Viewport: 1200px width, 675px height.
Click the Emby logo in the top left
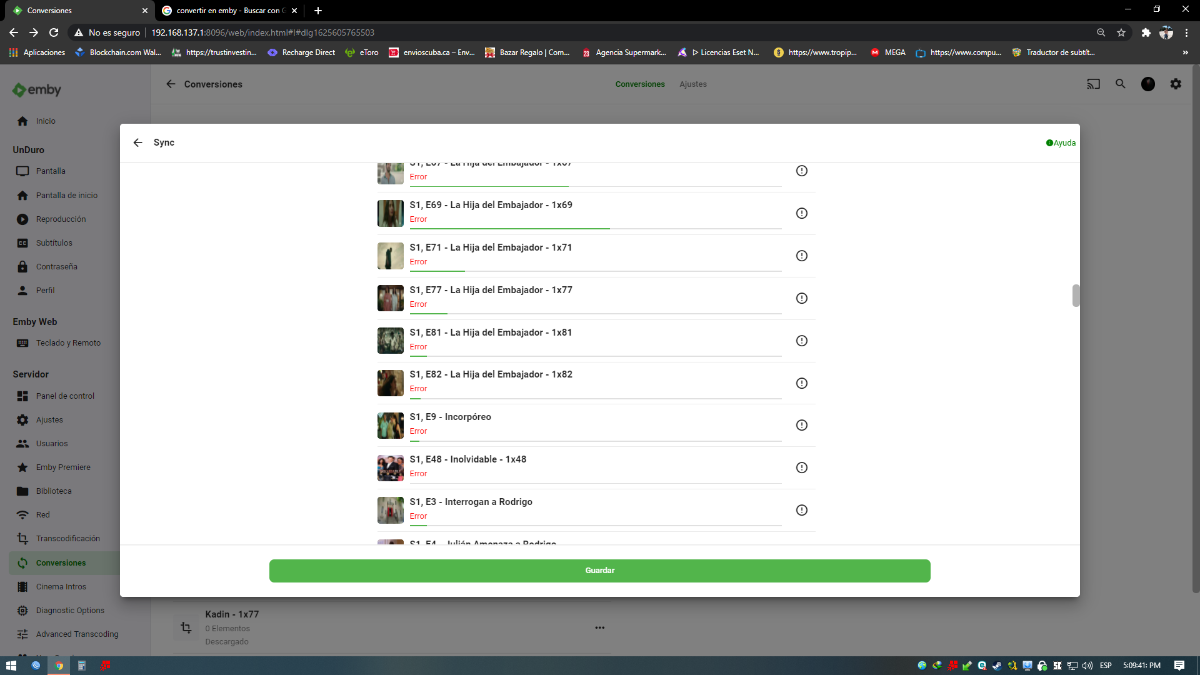[37, 89]
